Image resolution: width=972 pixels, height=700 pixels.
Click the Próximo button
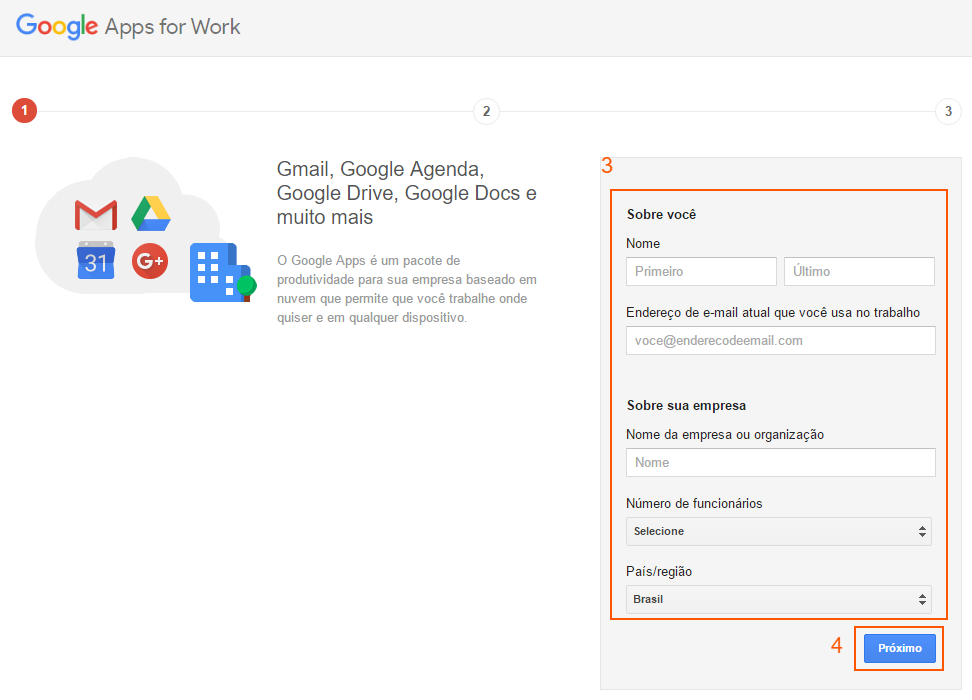[899, 648]
